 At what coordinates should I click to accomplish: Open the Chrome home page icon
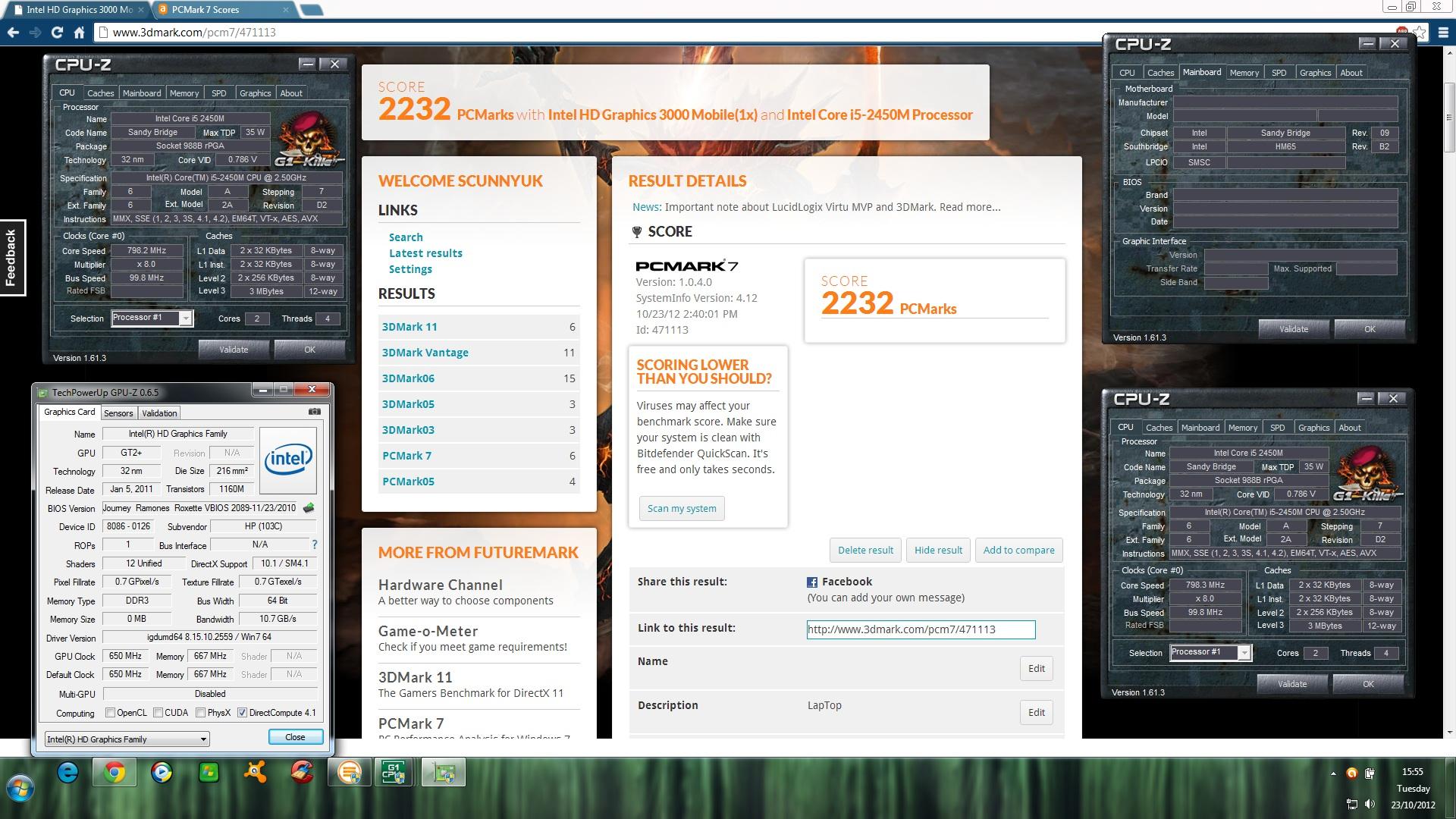79,33
